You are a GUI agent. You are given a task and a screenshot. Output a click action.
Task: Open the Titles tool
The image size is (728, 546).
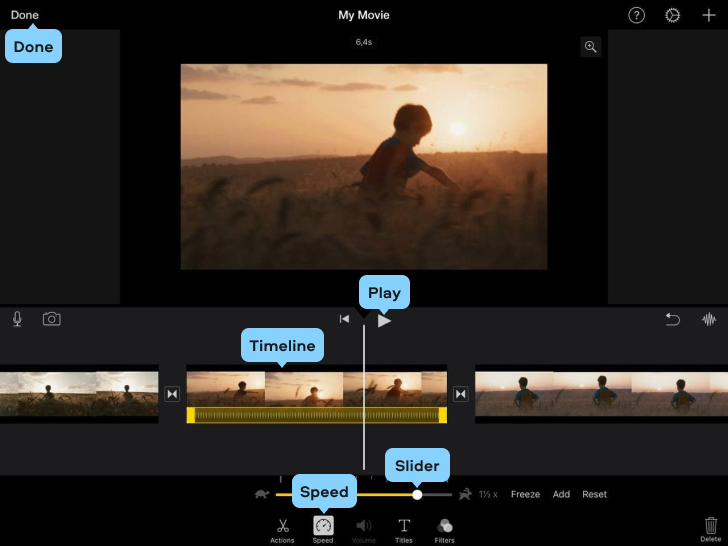point(404,531)
